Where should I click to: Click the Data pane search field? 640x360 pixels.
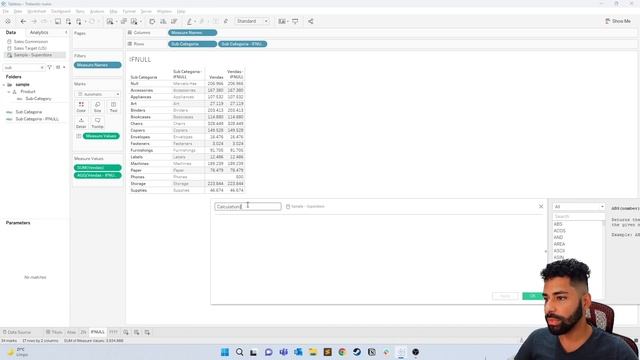(24, 67)
